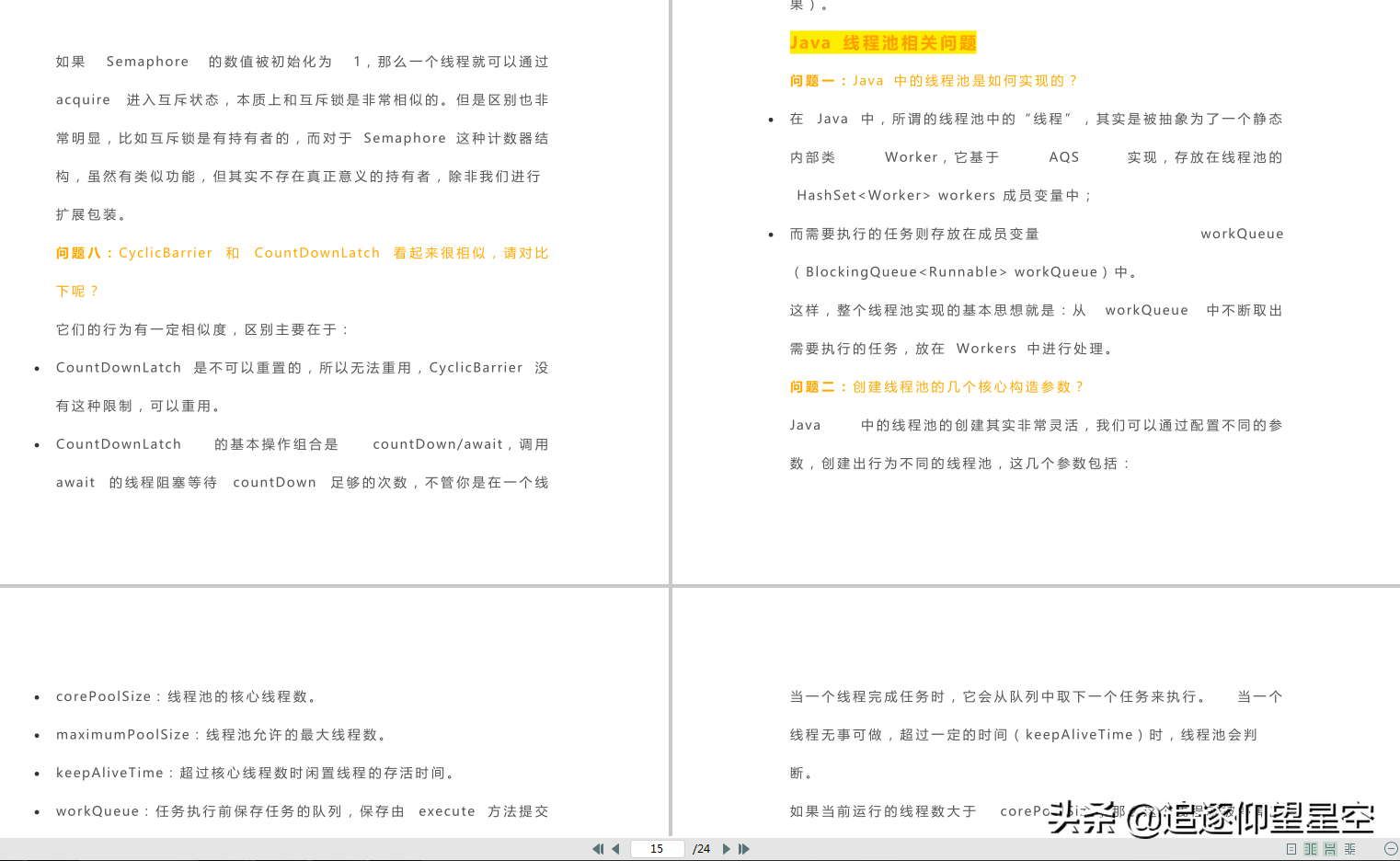The width and height of the screenshot is (1400, 861).
Task: Zoom out with the minus button
Action: pos(1391,849)
